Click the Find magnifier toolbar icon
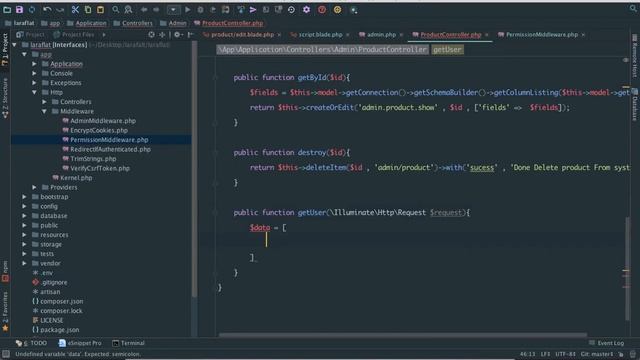The image size is (640, 360). pyautogui.click(x=116, y=9)
